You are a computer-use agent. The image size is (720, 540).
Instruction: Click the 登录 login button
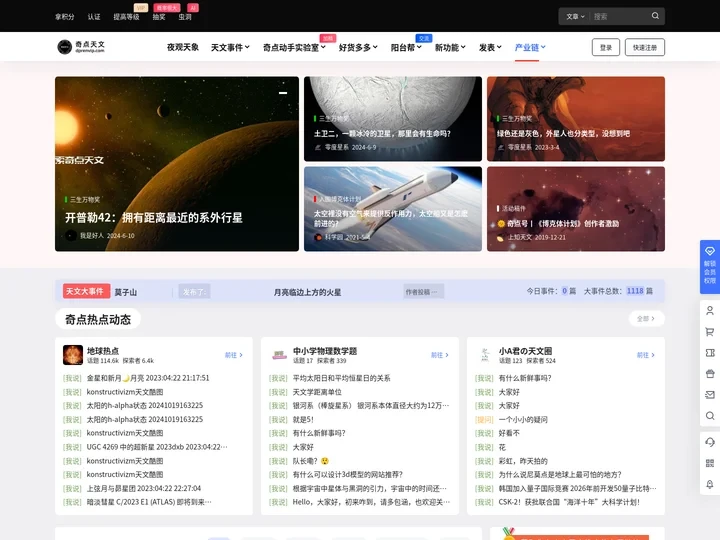pyautogui.click(x=606, y=47)
